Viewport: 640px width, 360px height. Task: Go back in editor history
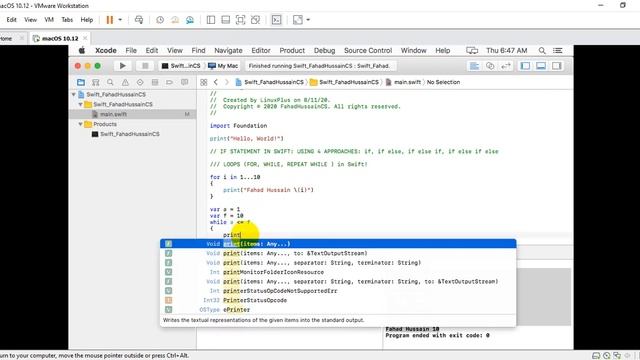coord(216,82)
